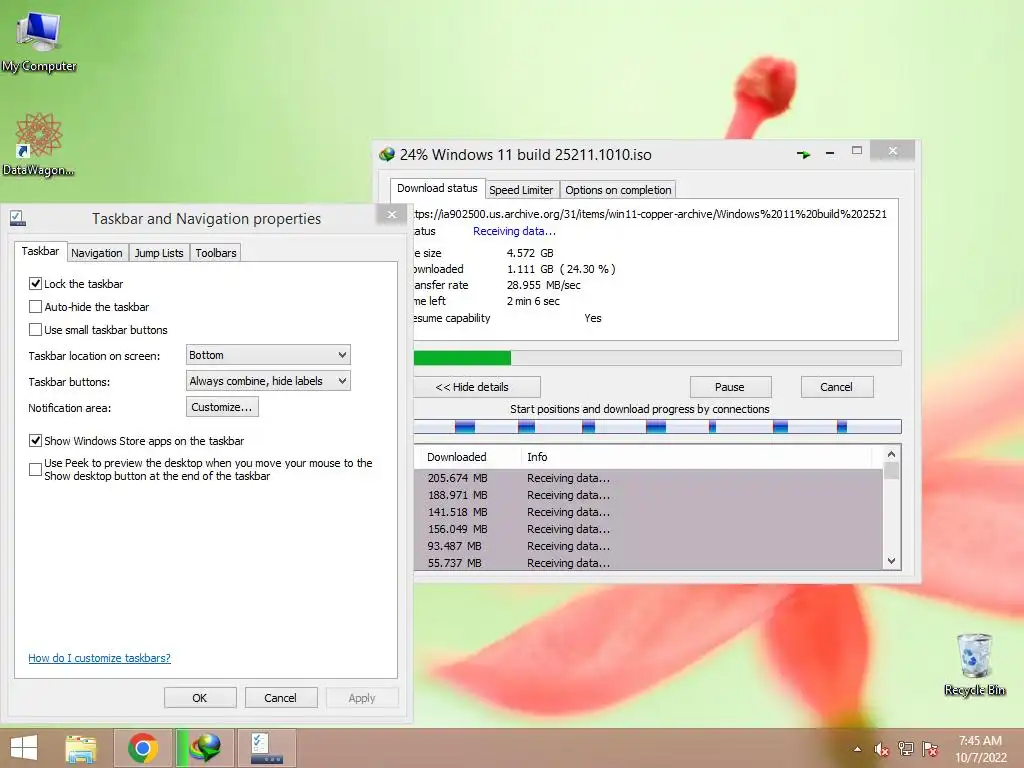Click the Info column header

[697, 456]
